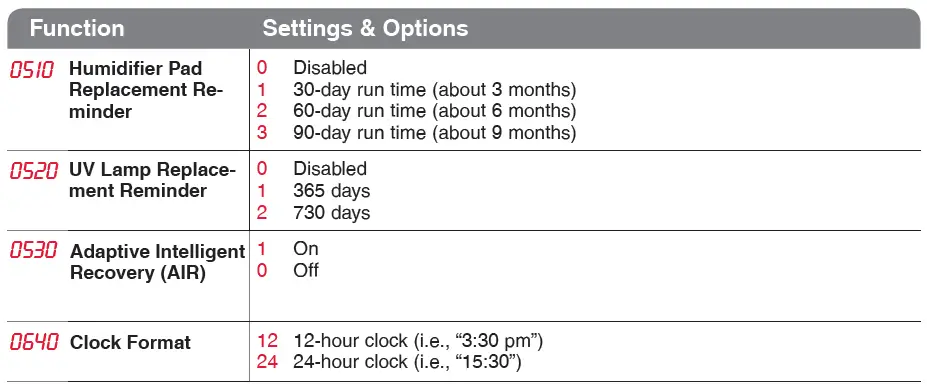The width and height of the screenshot is (927, 388).
Task: Click the Function column header
Action: pyautogui.click(x=77, y=28)
